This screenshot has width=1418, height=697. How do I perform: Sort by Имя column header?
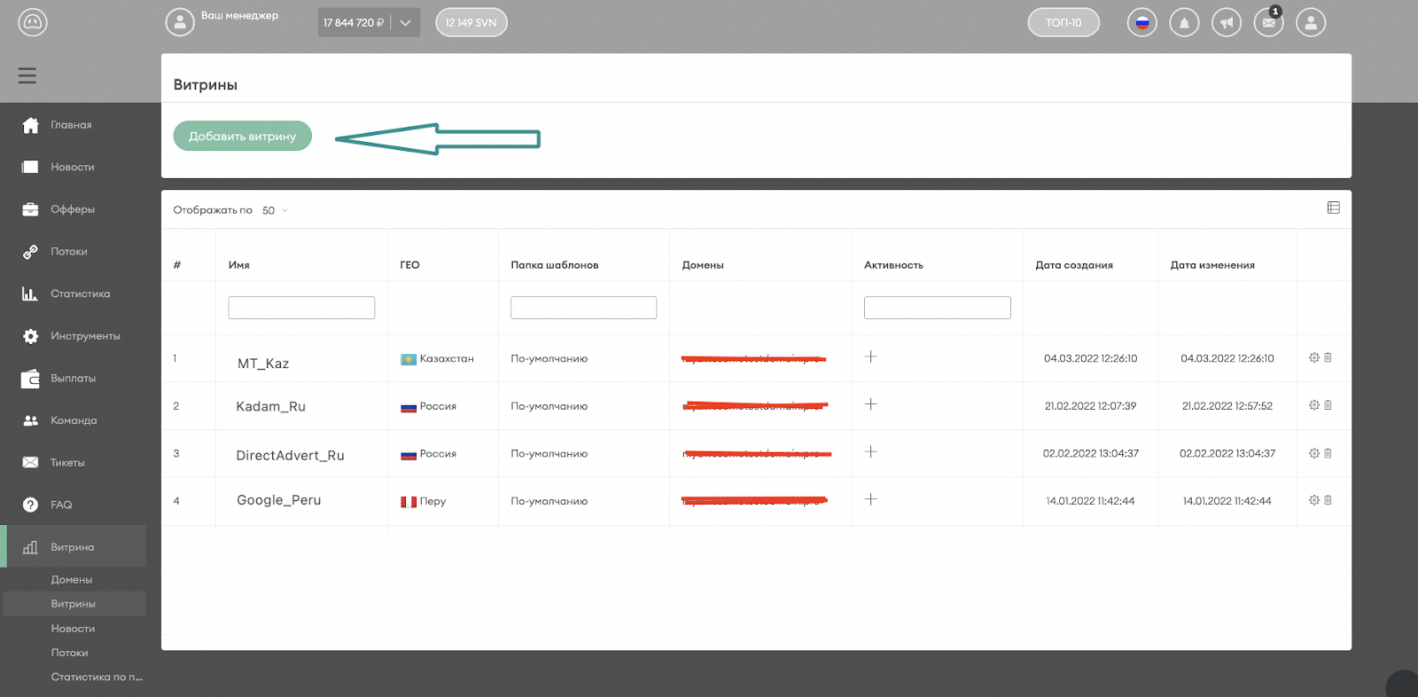(239, 265)
